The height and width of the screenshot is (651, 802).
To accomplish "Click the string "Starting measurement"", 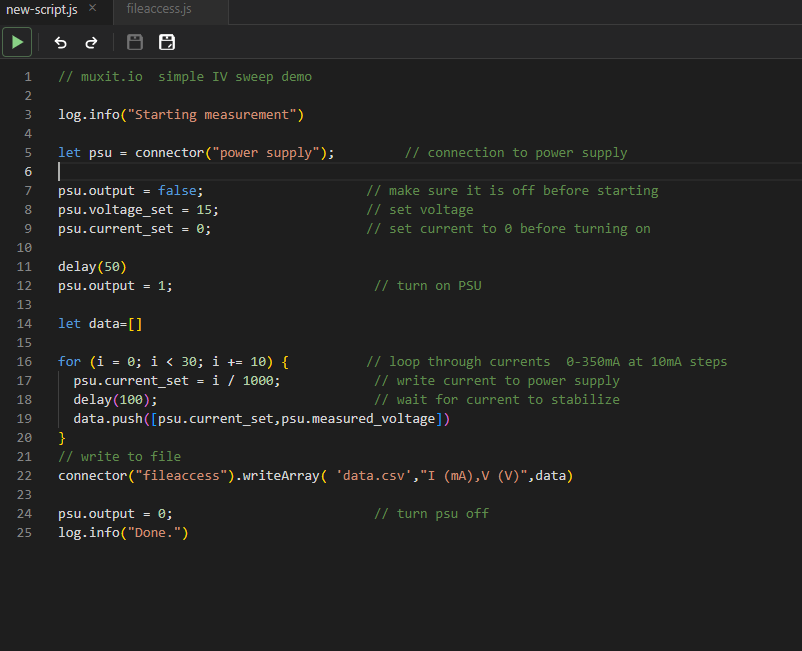I will [x=212, y=115].
